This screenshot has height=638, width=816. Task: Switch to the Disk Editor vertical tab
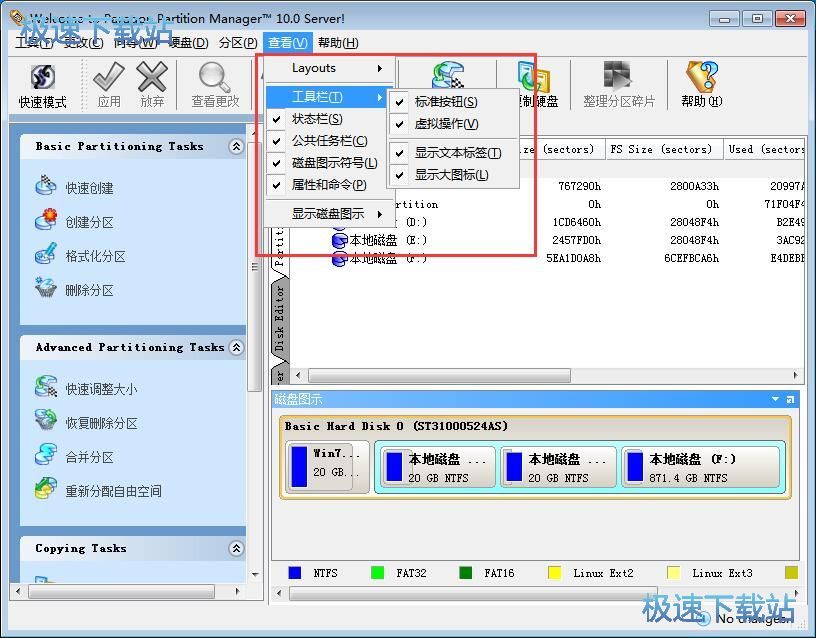tap(279, 318)
